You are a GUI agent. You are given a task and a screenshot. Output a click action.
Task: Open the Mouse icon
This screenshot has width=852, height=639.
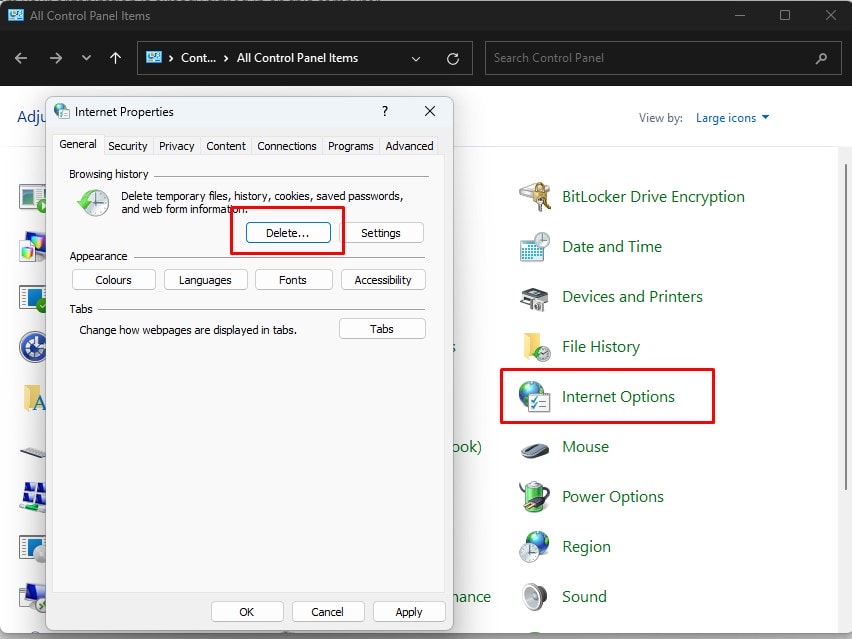(535, 449)
